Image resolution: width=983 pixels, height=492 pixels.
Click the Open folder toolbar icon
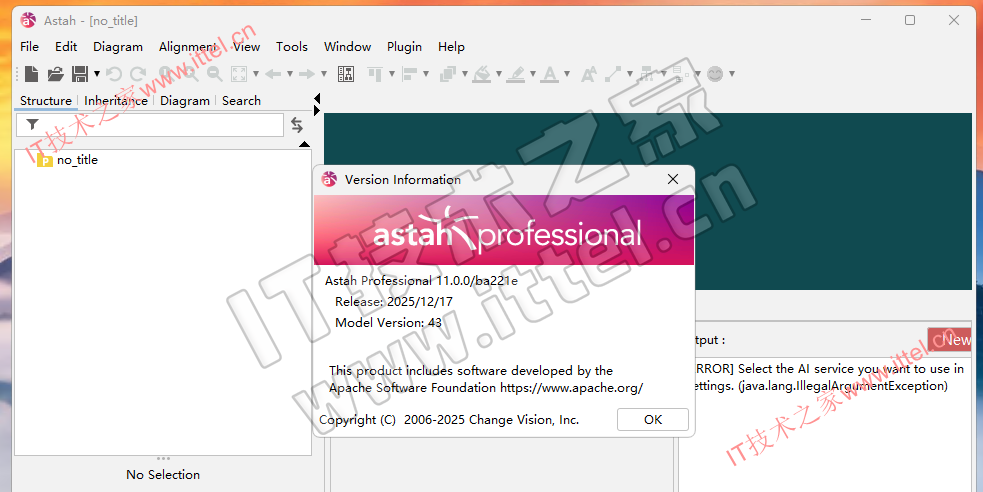[x=56, y=74]
